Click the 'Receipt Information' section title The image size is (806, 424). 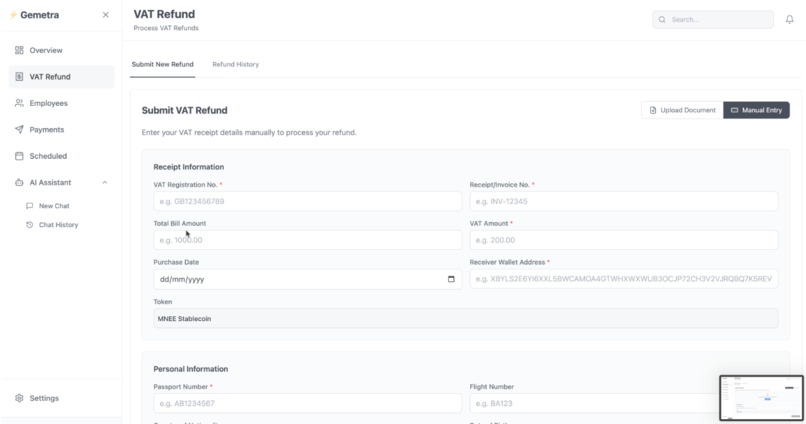pyautogui.click(x=189, y=167)
